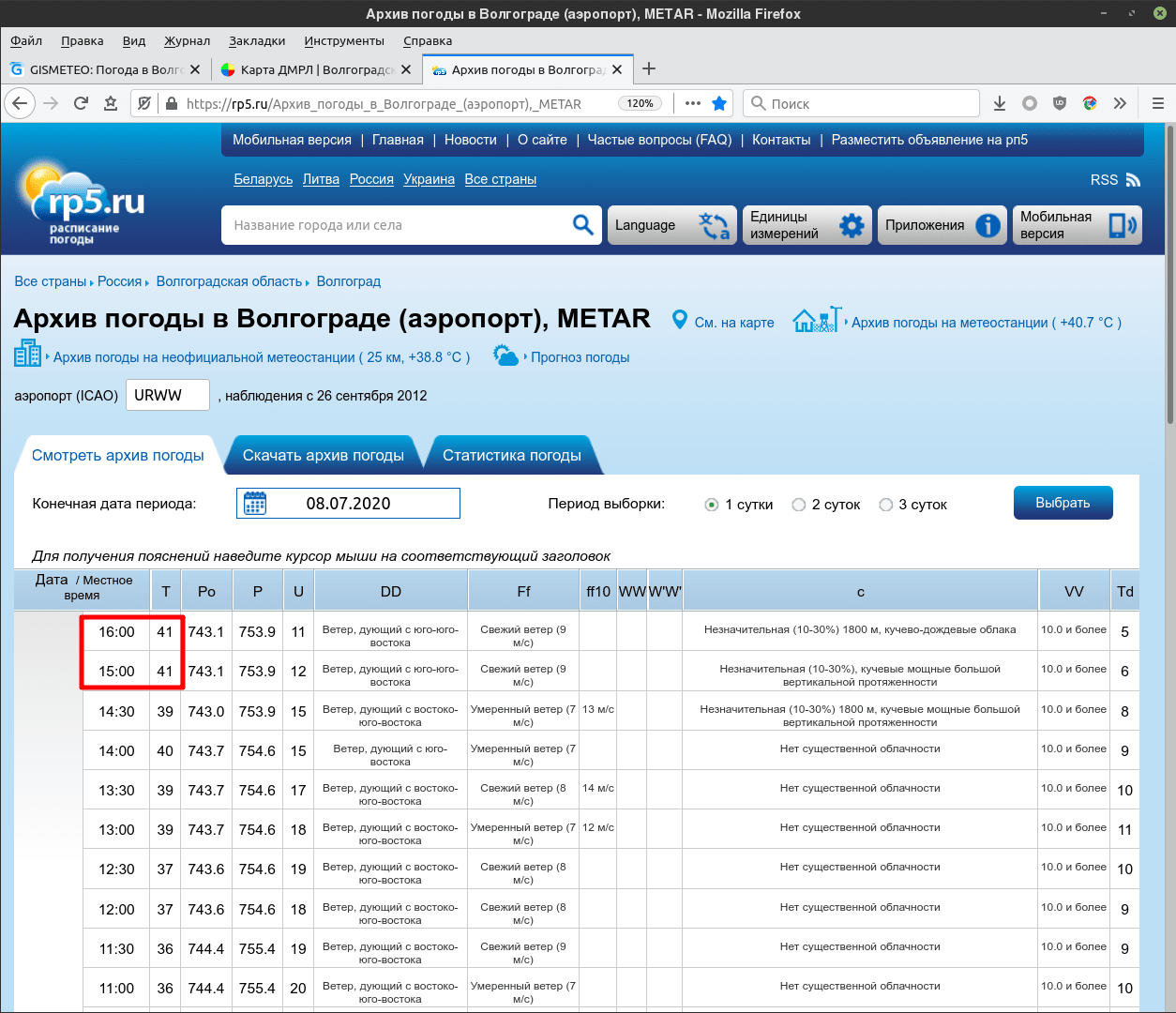
Task: Click the page vertical scrollbar
Action: tap(1169, 281)
